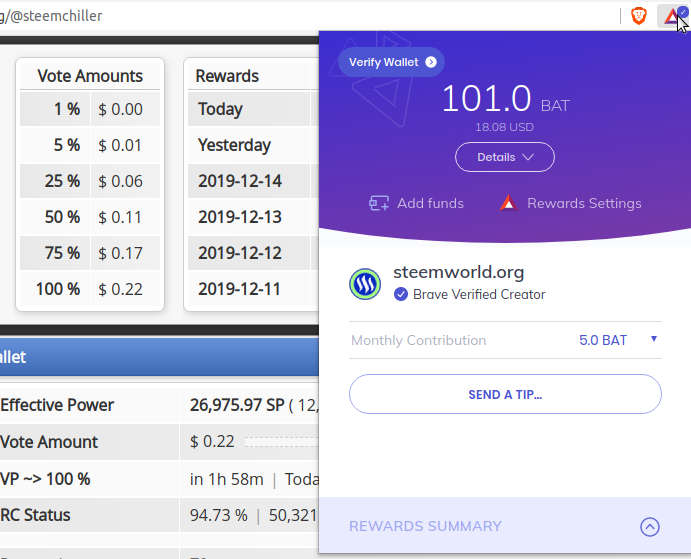
Task: Toggle the BAT Rewards triangle toolbar icon
Action: click(673, 16)
